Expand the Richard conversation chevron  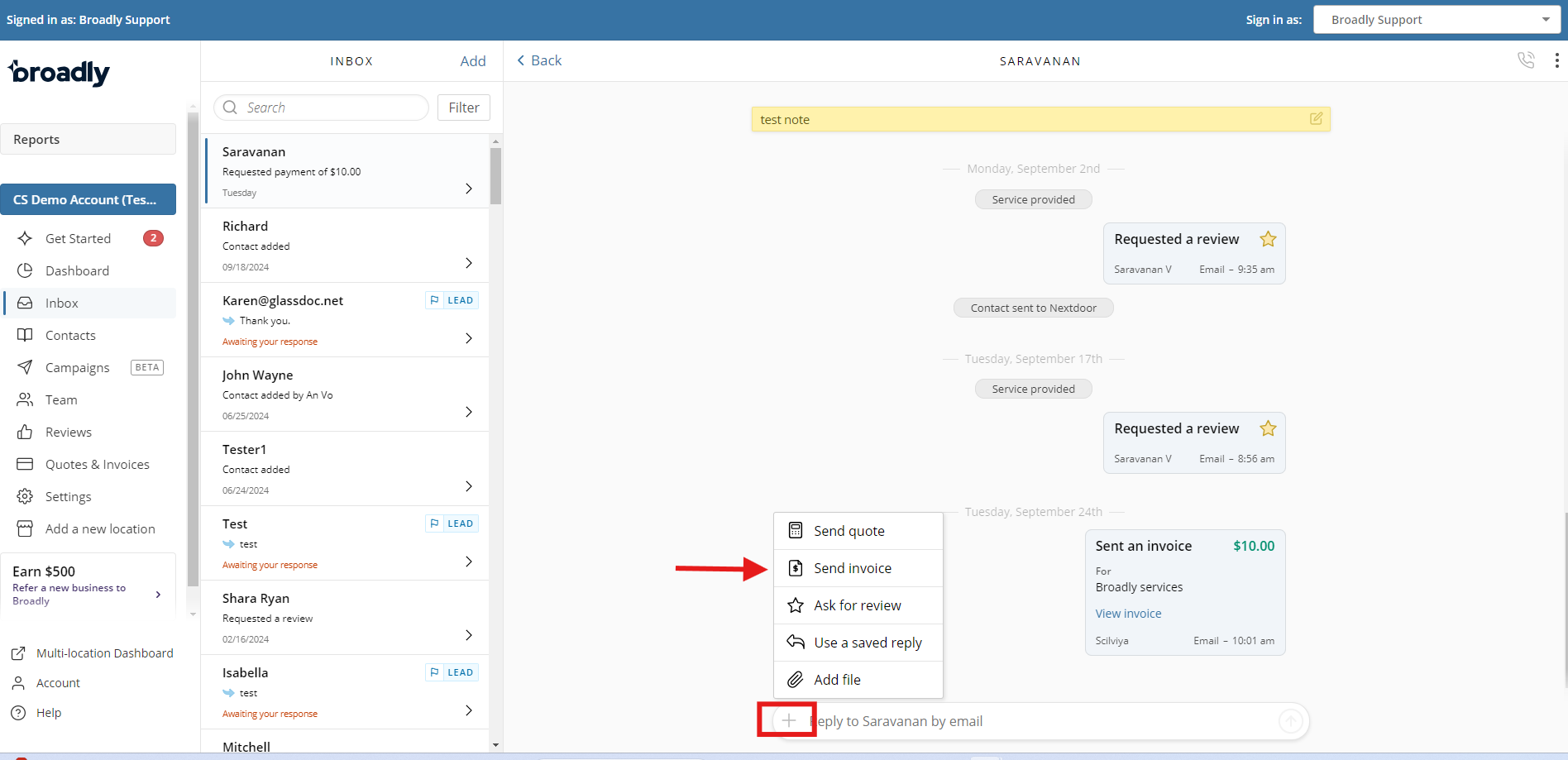coord(469,263)
